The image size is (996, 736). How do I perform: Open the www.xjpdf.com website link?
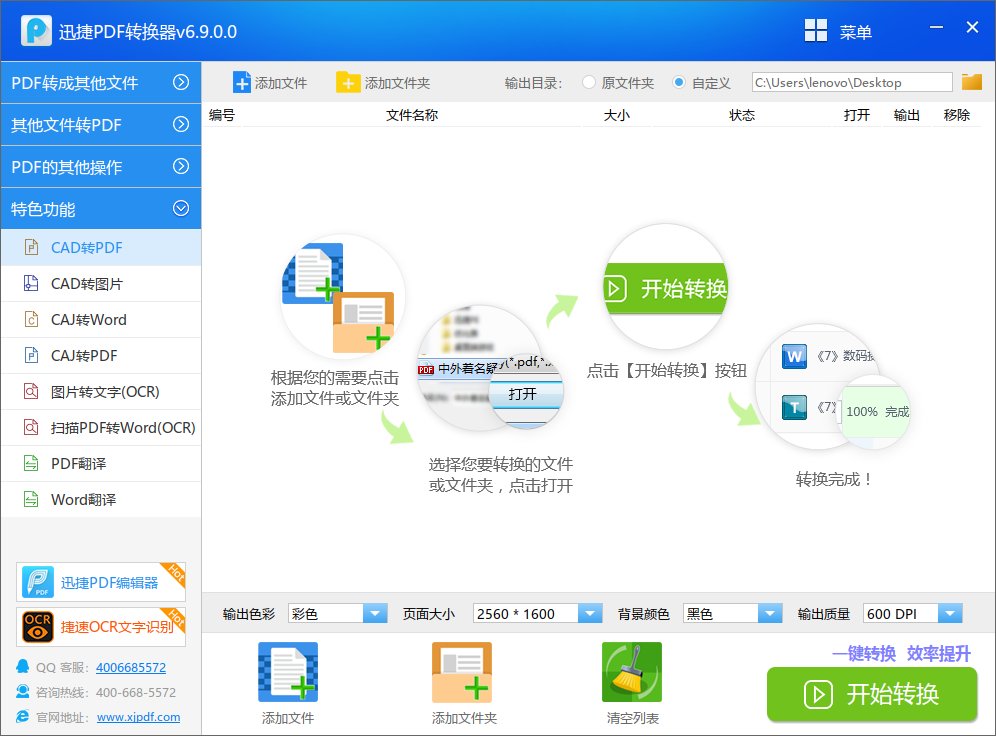[138, 716]
